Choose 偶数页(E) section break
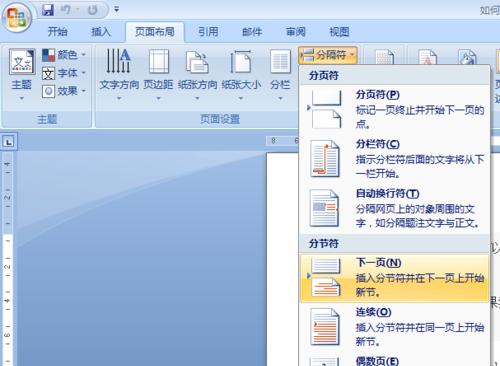Image resolution: width=500 pixels, height=366 pixels. click(x=395, y=360)
